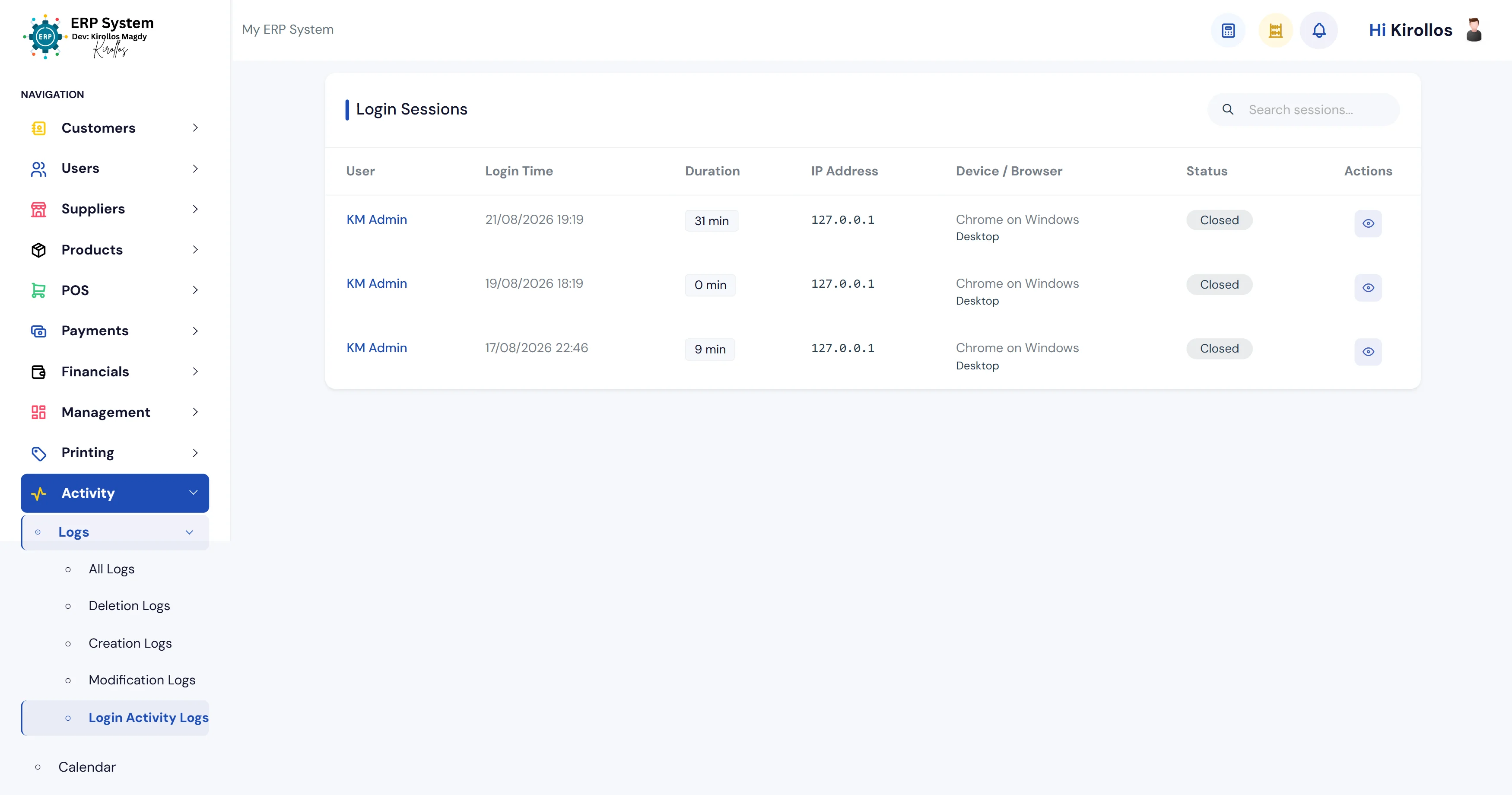The width and height of the screenshot is (1512, 795).
Task: Click login time 17/08/2026 22:46
Action: pyautogui.click(x=537, y=348)
